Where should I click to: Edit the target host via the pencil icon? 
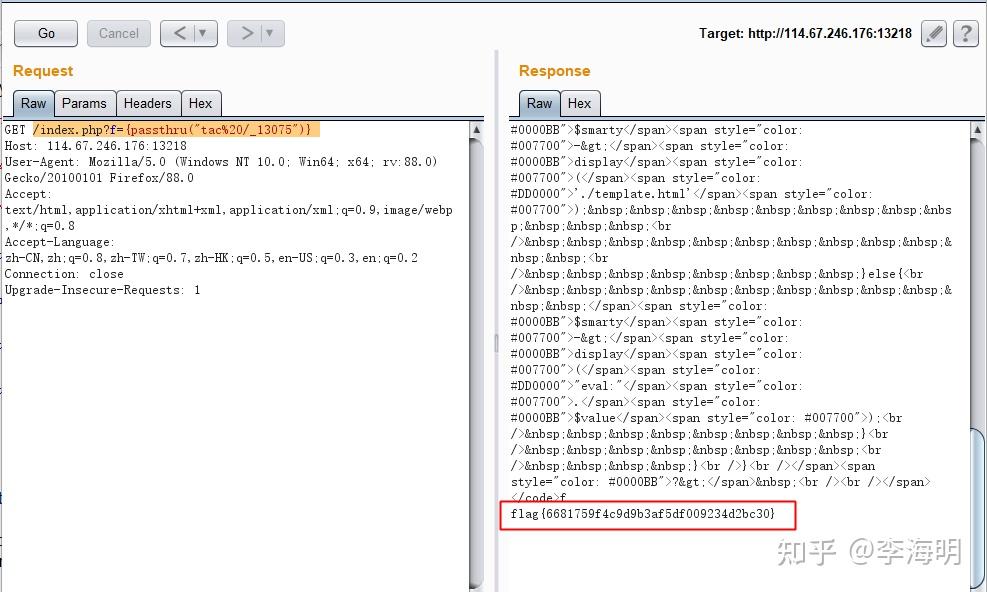(933, 33)
